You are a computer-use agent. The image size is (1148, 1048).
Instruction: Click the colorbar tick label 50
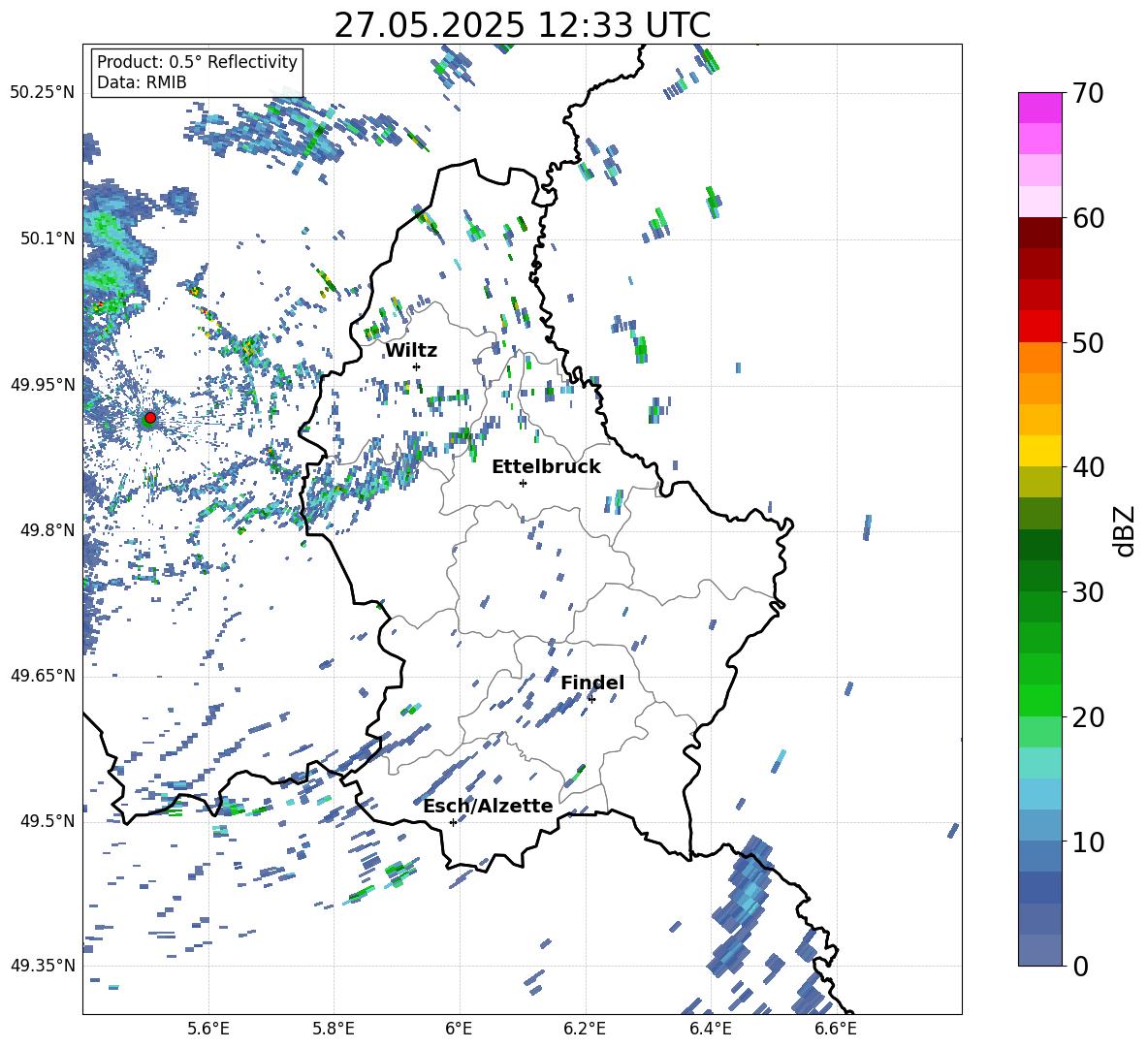(1088, 342)
